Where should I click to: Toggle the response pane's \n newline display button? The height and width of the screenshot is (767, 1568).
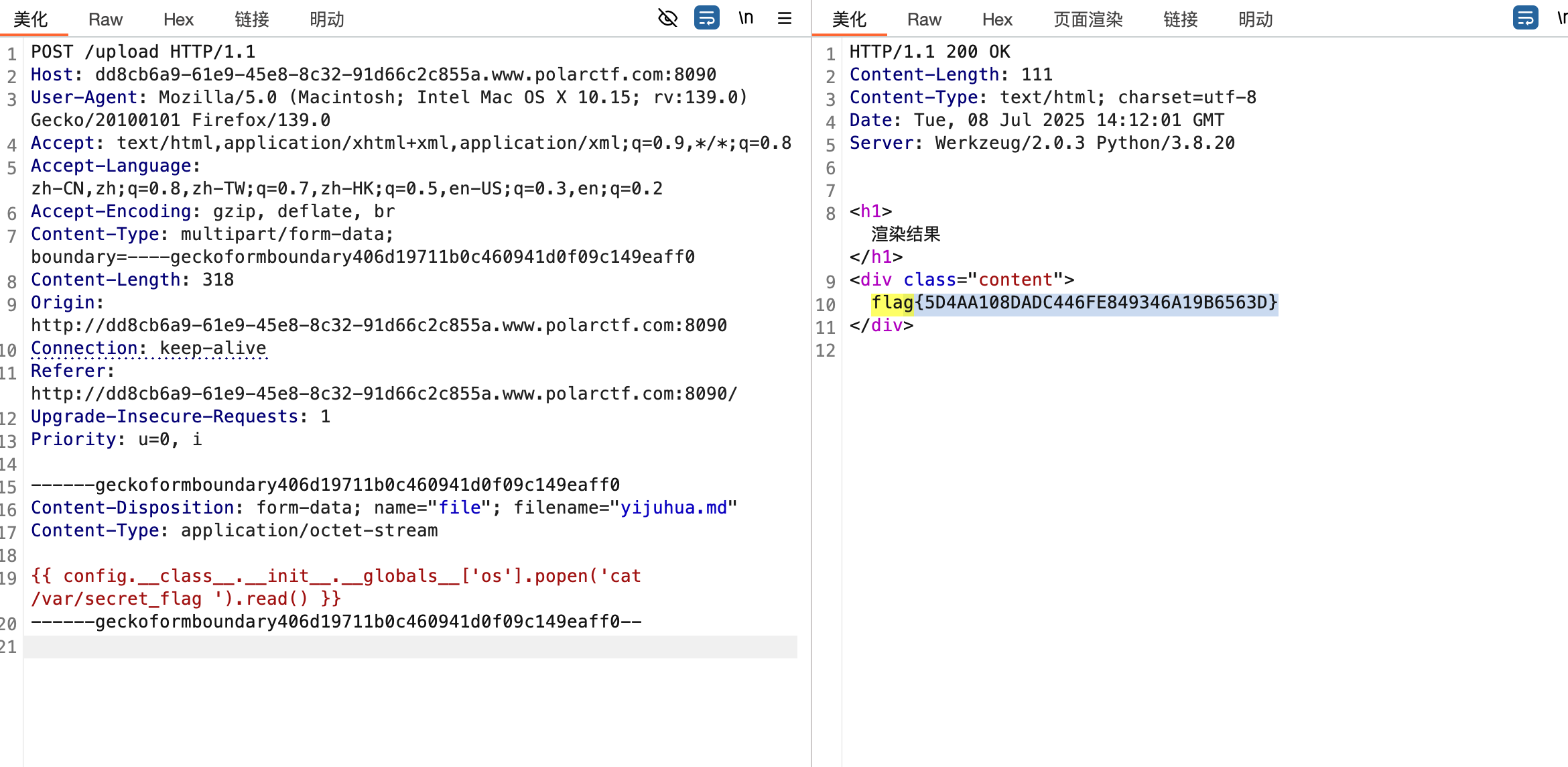[1561, 18]
